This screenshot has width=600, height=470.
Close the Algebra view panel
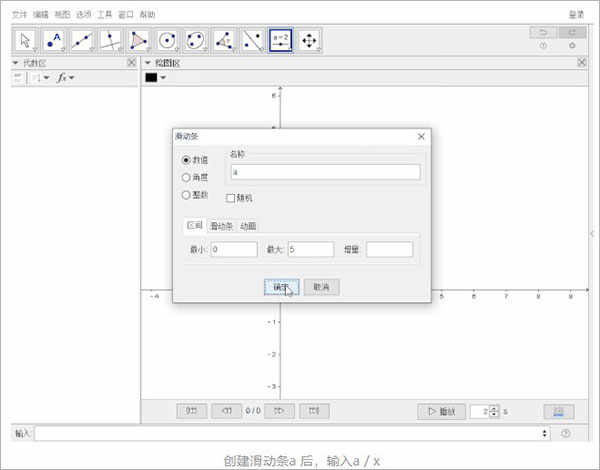pyautogui.click(x=131, y=62)
